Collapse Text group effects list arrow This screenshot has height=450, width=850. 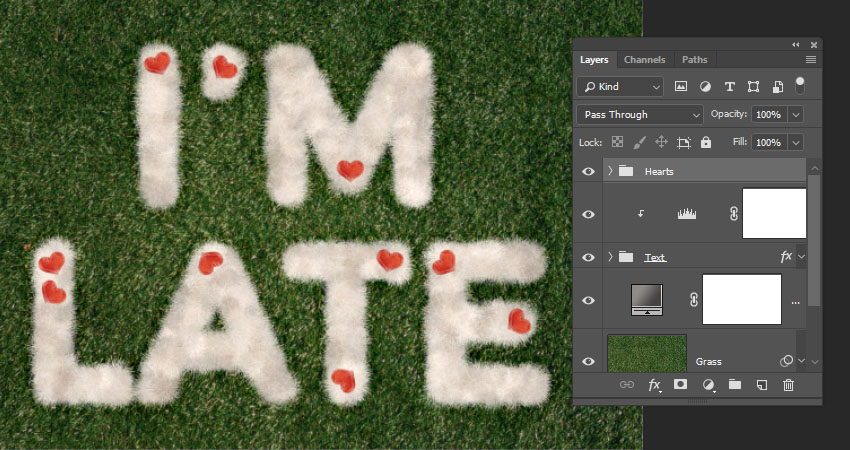(801, 257)
